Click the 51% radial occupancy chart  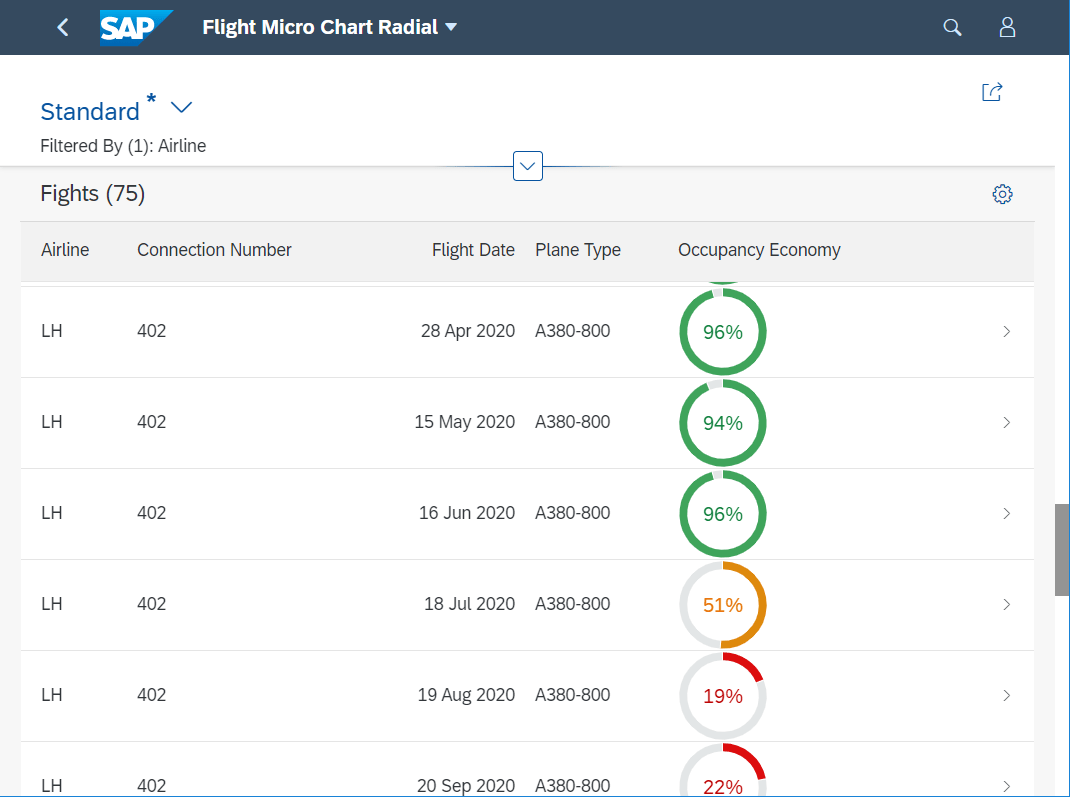[x=722, y=604]
